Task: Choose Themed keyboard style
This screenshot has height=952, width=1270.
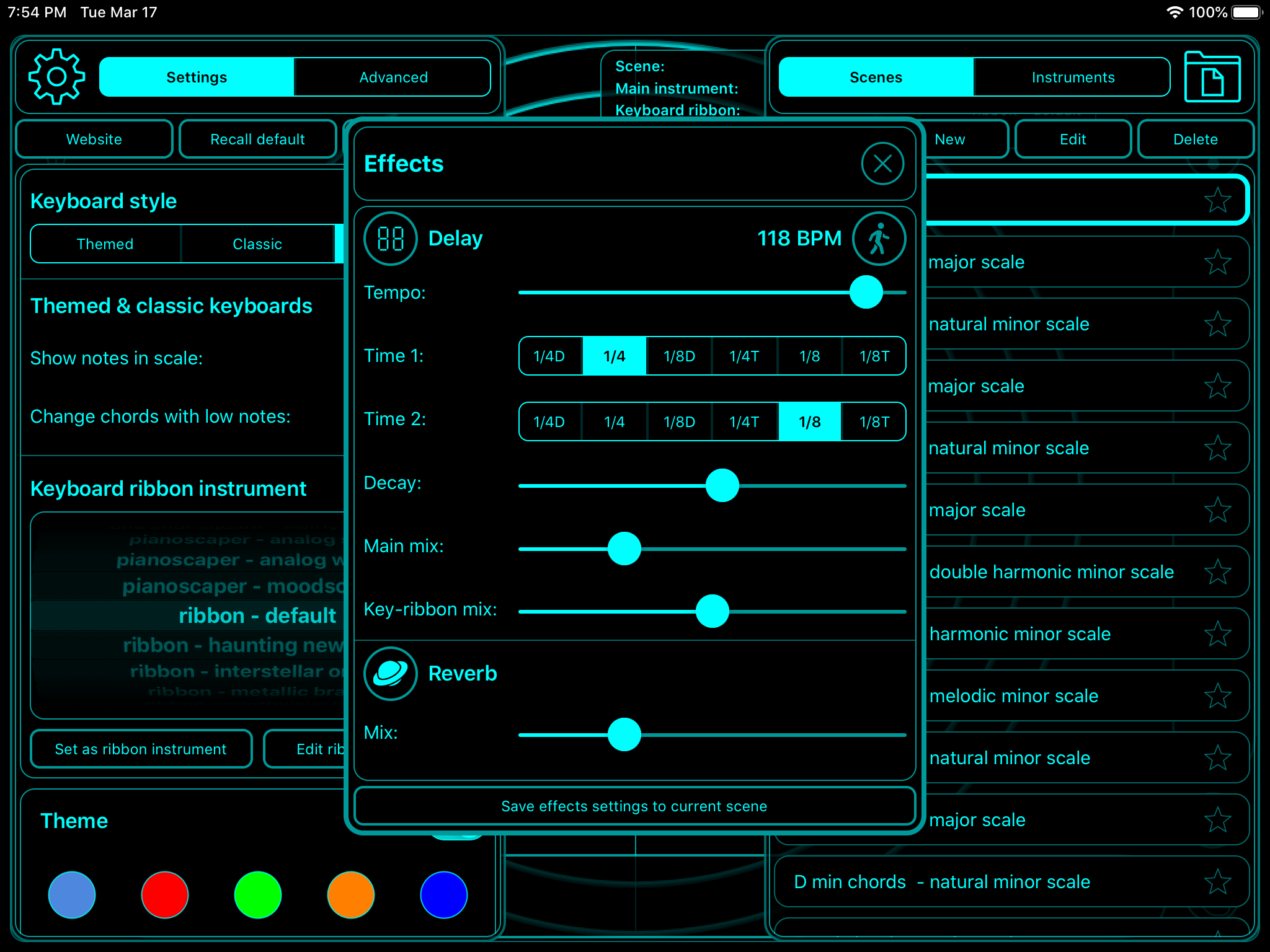Action: [105, 244]
